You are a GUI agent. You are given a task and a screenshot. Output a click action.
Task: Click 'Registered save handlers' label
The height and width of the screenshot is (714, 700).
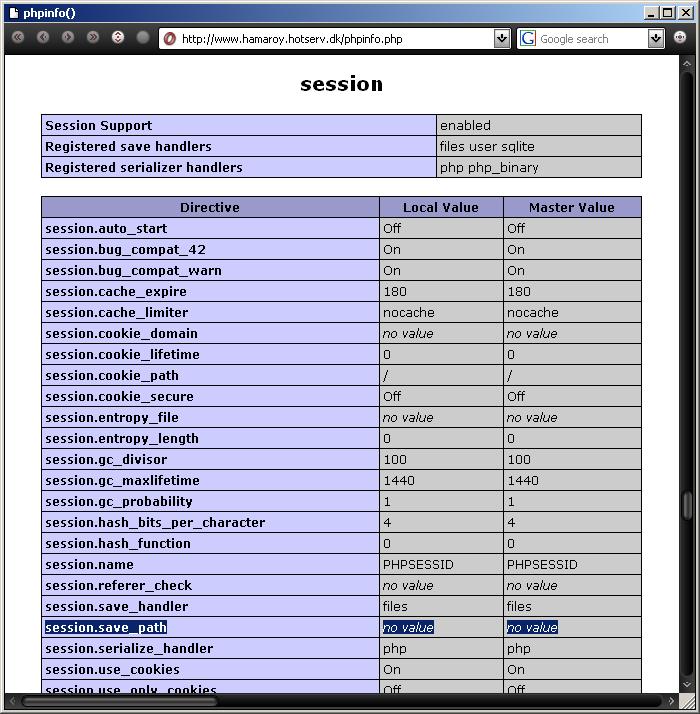pyautogui.click(x=128, y=146)
